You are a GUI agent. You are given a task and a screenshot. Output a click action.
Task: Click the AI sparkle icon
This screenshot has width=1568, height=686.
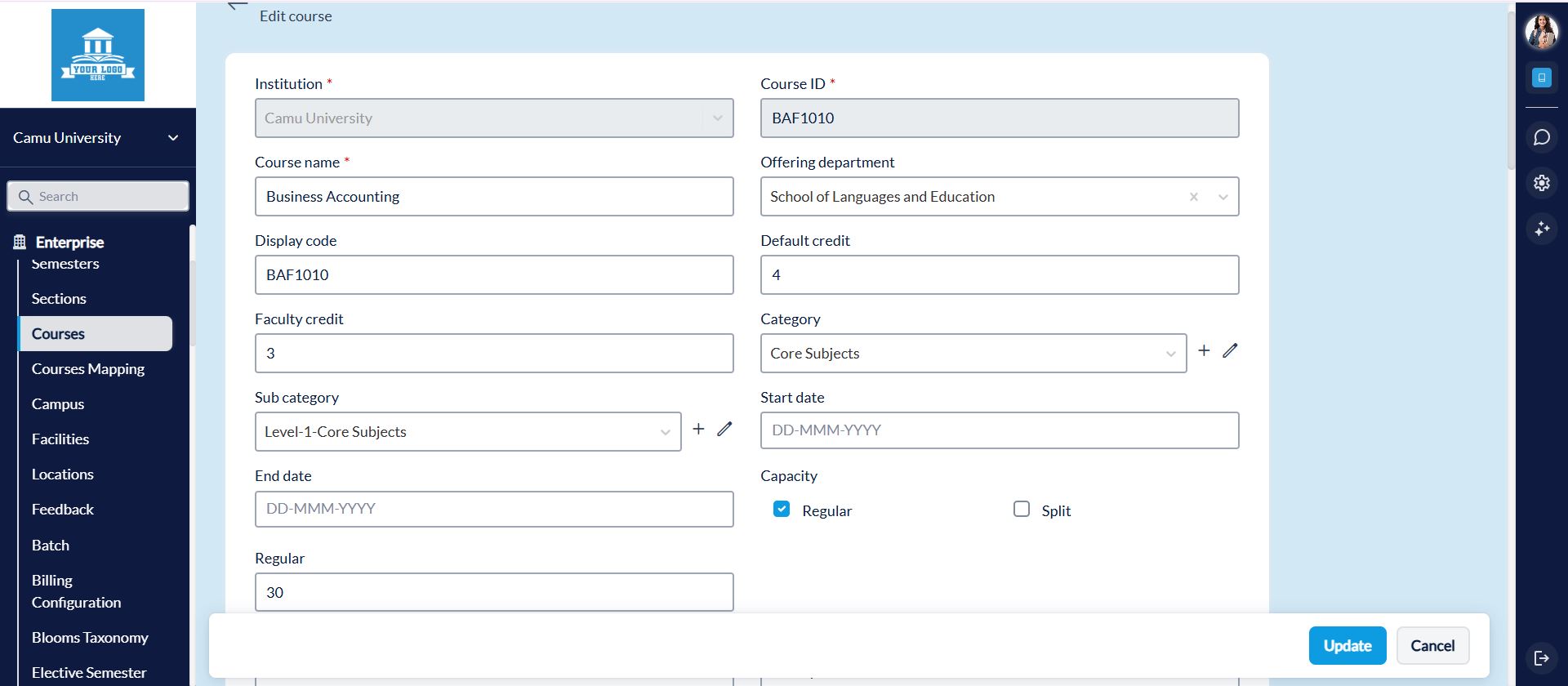(x=1541, y=229)
